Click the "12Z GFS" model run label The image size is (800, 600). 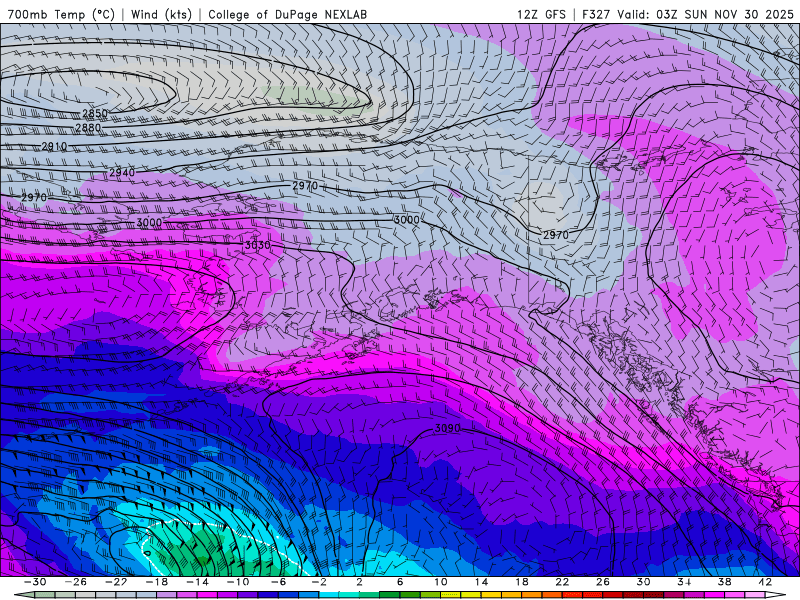pyautogui.click(x=541, y=14)
